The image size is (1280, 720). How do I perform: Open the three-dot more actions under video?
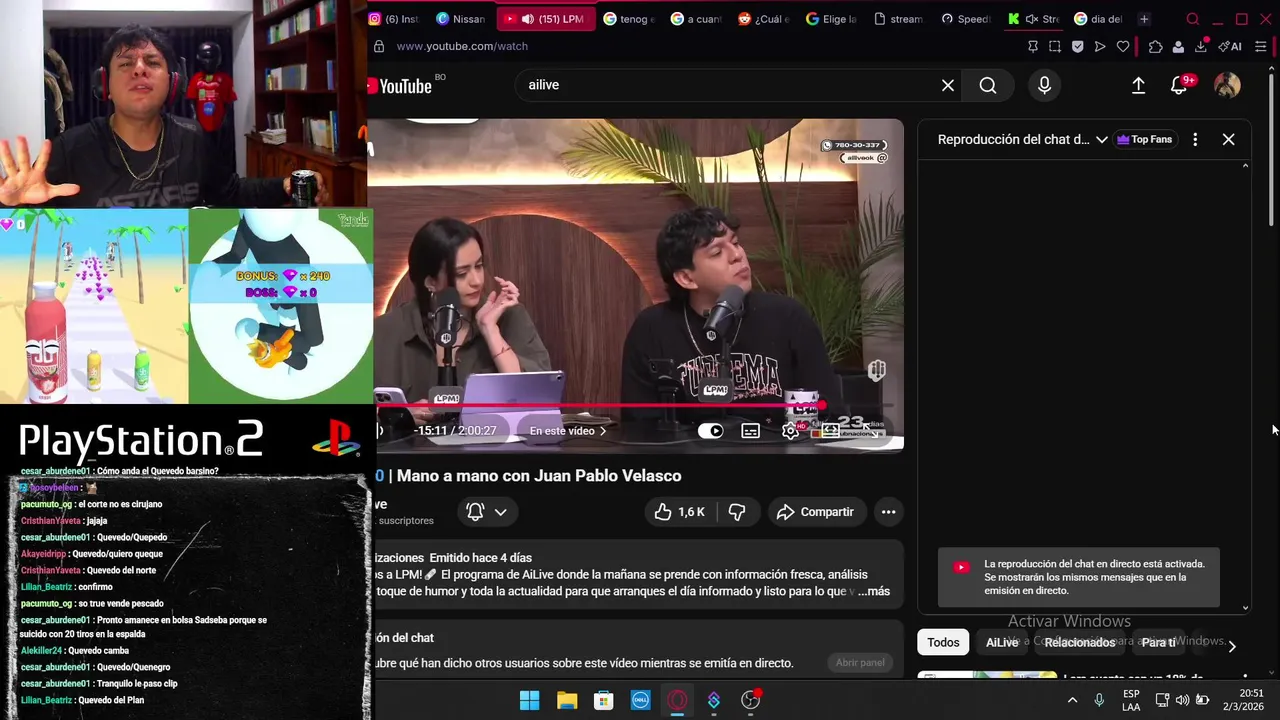click(x=888, y=512)
